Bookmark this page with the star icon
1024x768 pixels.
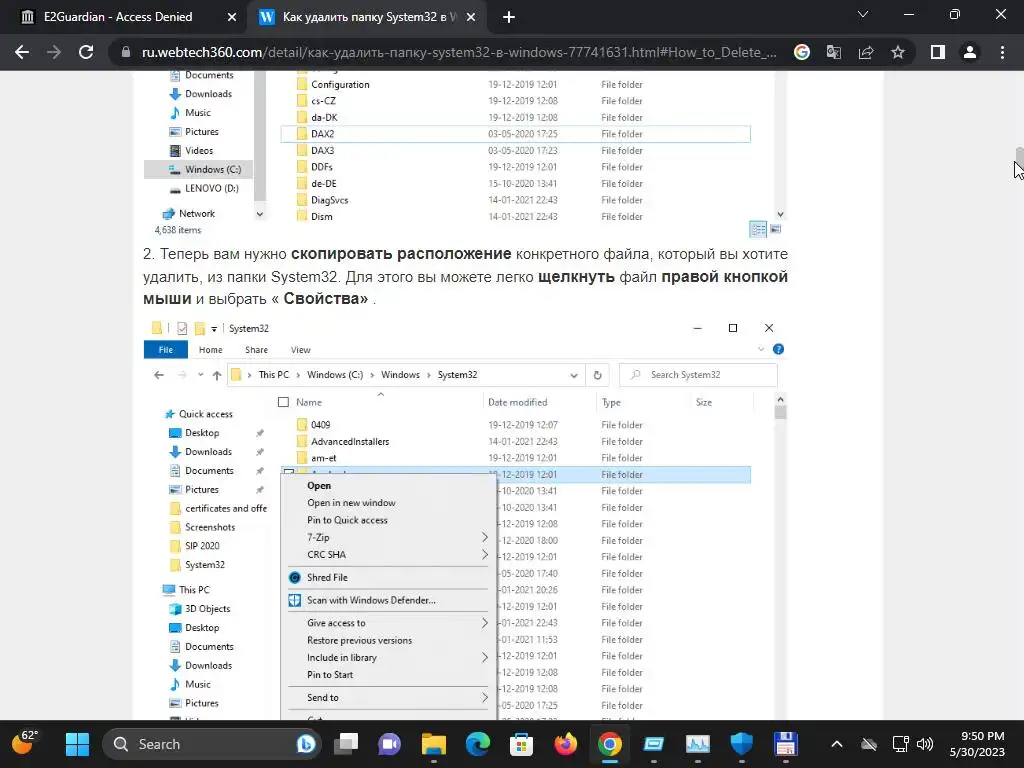coord(898,52)
